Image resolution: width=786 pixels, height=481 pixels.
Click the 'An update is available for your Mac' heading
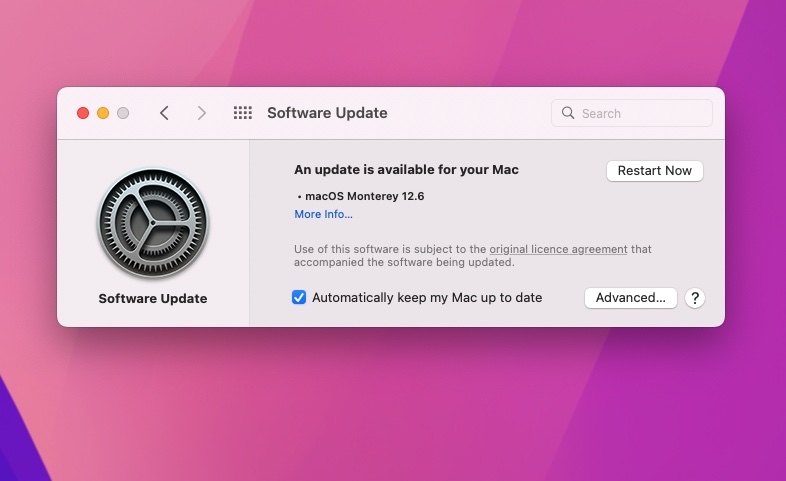[406, 170]
